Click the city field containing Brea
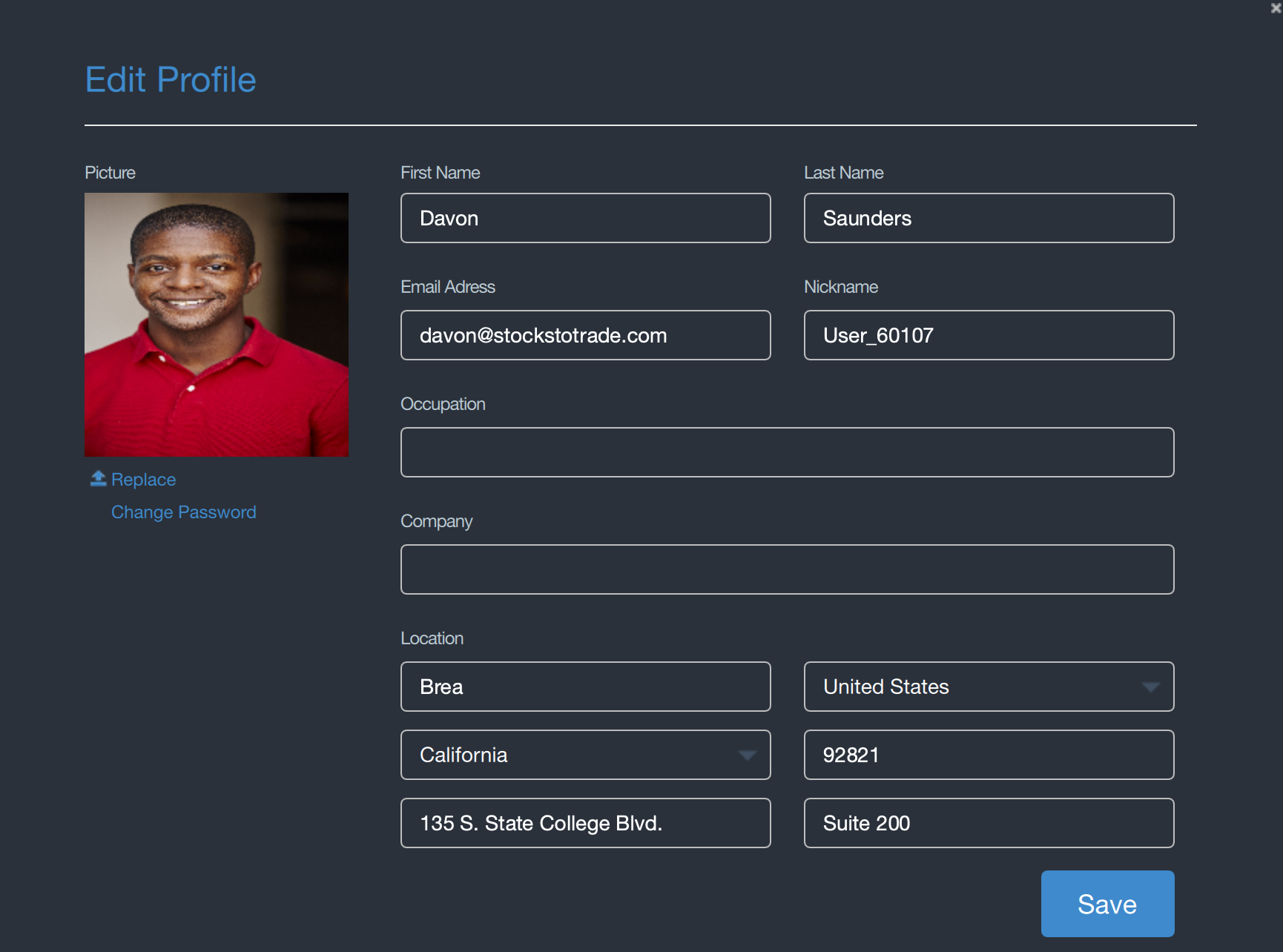Screen dimensions: 1283x952 (585, 687)
